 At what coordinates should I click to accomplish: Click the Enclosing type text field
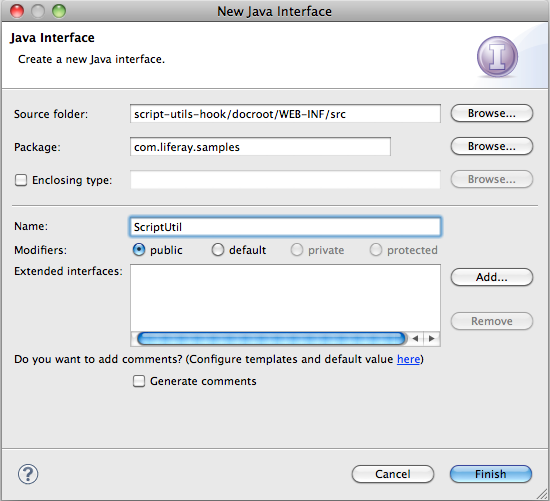click(285, 180)
